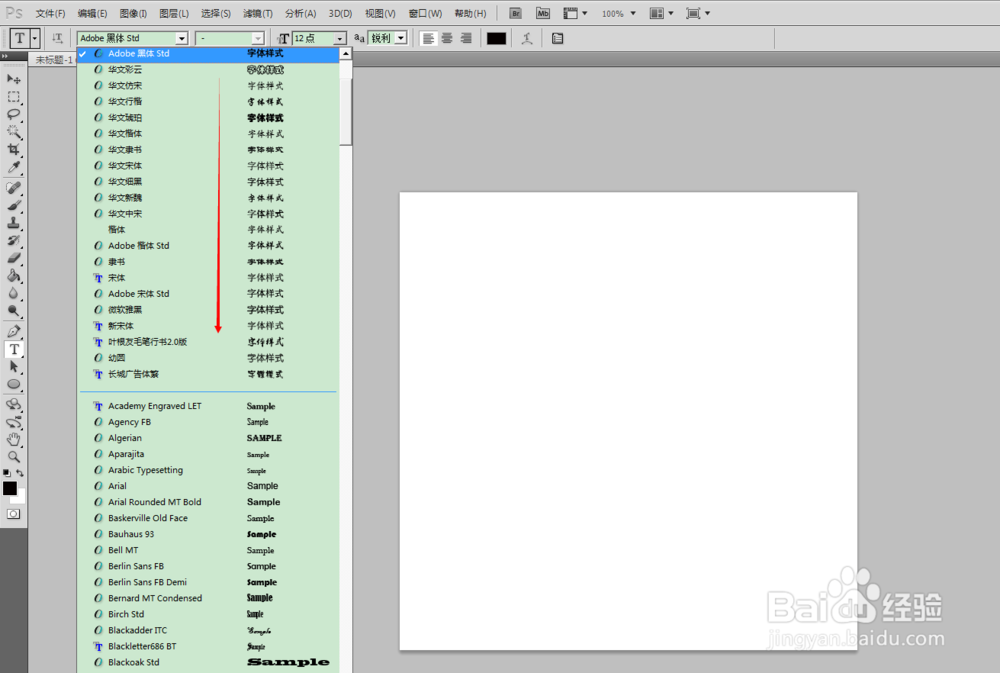This screenshot has width=1000, height=673.
Task: Select the Zoom tool
Action: (x=13, y=457)
